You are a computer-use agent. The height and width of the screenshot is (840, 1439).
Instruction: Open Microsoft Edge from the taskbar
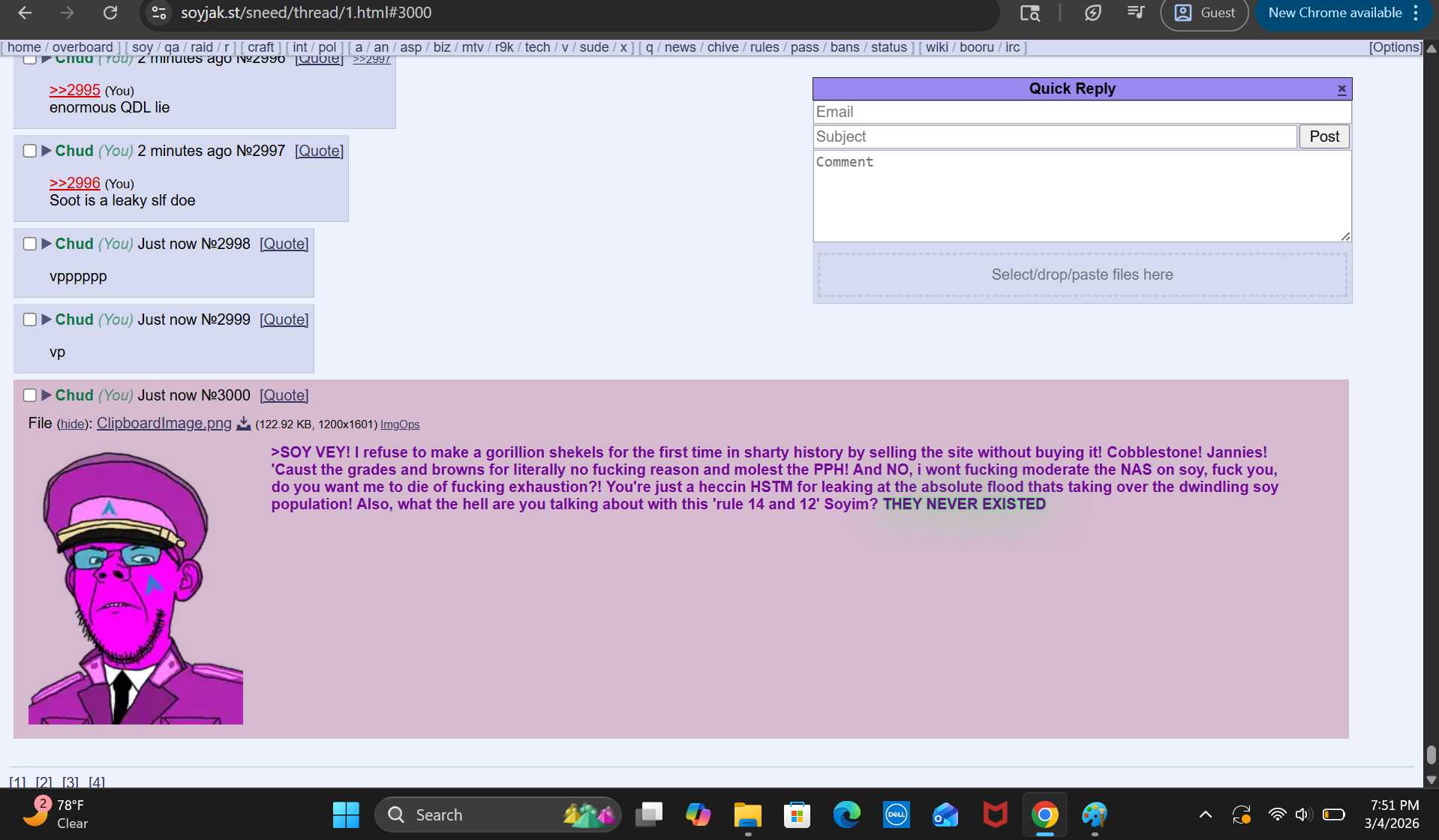point(847,814)
